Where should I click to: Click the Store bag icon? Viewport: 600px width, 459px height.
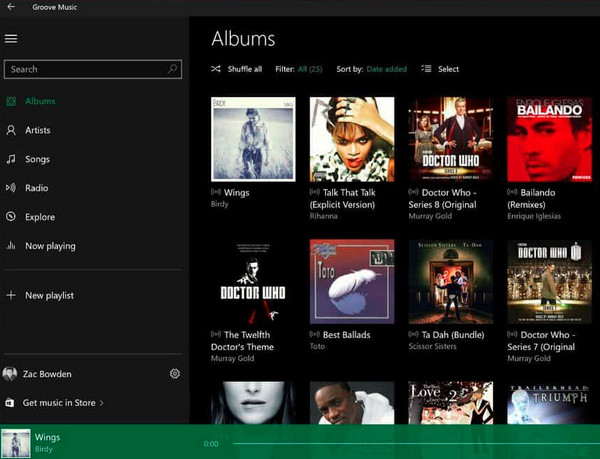point(10,403)
